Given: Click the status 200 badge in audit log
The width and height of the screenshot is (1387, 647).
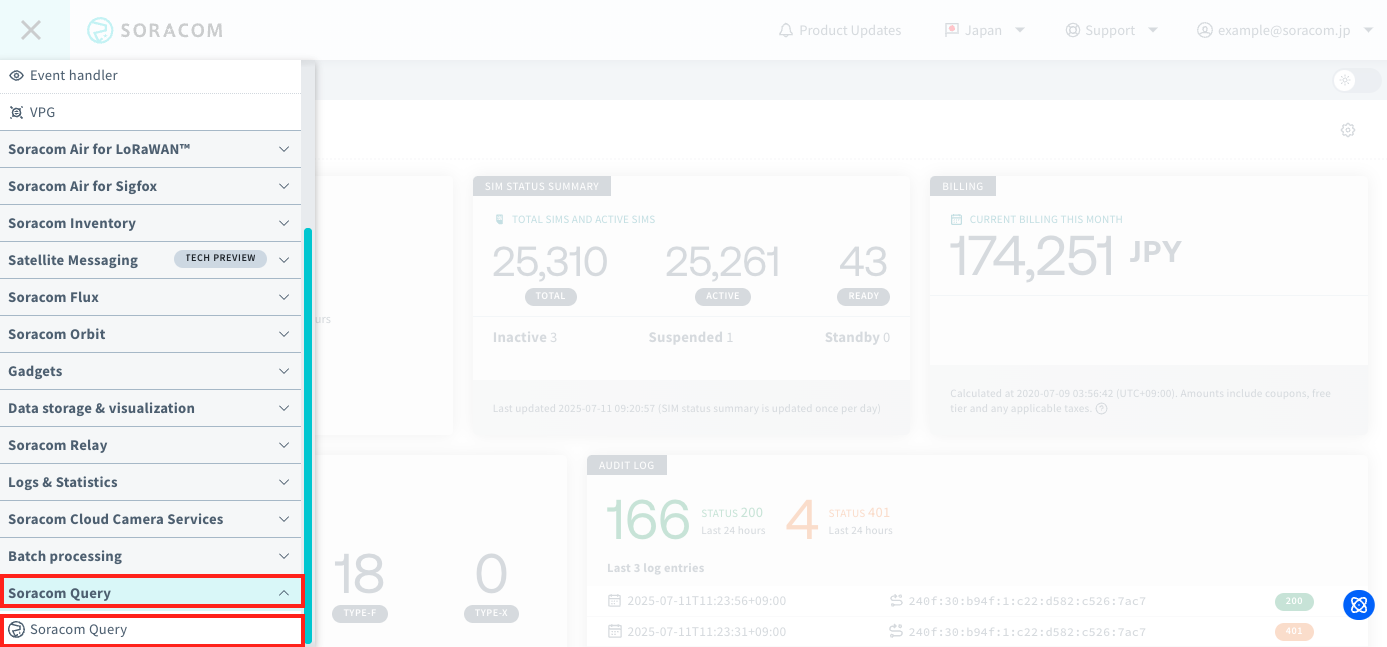Looking at the screenshot, I should [x=1294, y=601].
